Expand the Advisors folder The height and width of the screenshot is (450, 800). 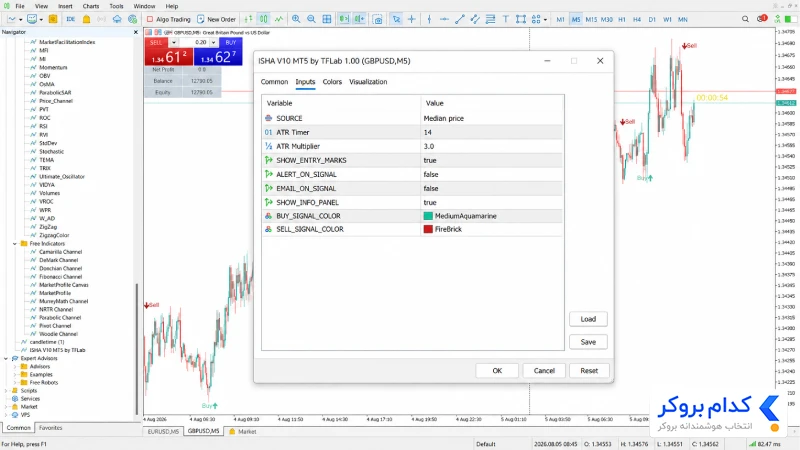point(14,366)
